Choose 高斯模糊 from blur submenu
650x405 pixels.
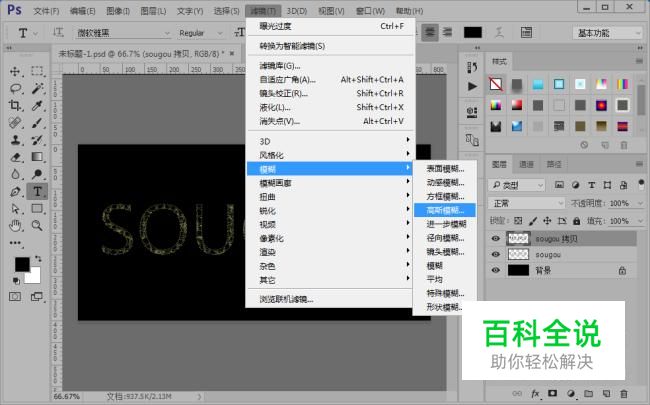pyautogui.click(x=445, y=210)
